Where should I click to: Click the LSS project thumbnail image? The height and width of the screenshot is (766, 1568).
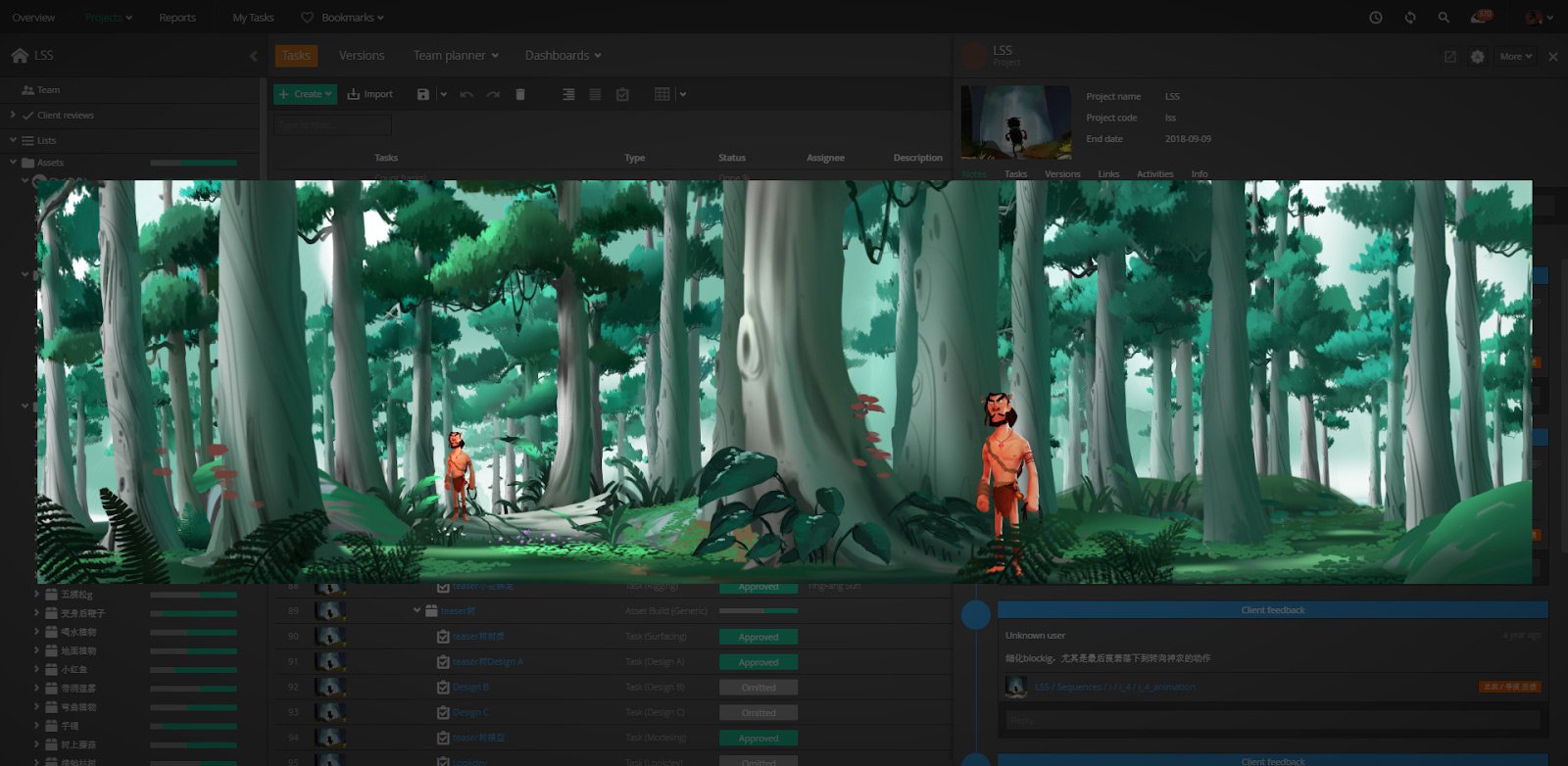pos(1016,122)
